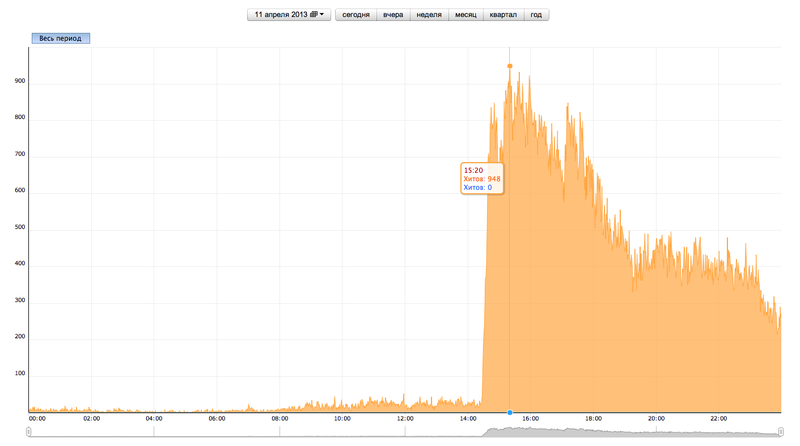Click the 00:00 time axis label
Image resolution: width=800 pixels, height=446 pixels.
(37, 418)
